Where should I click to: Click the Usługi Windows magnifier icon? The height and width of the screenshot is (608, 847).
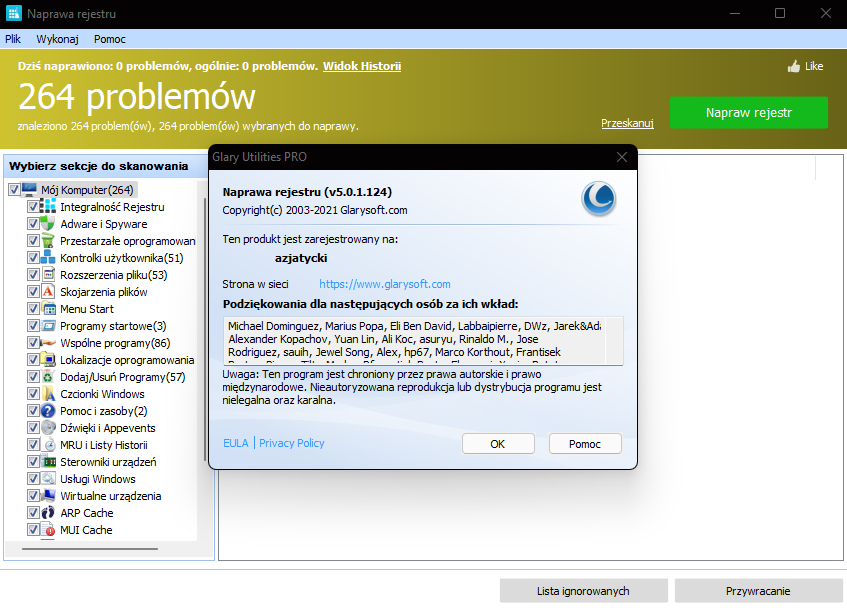[48, 479]
